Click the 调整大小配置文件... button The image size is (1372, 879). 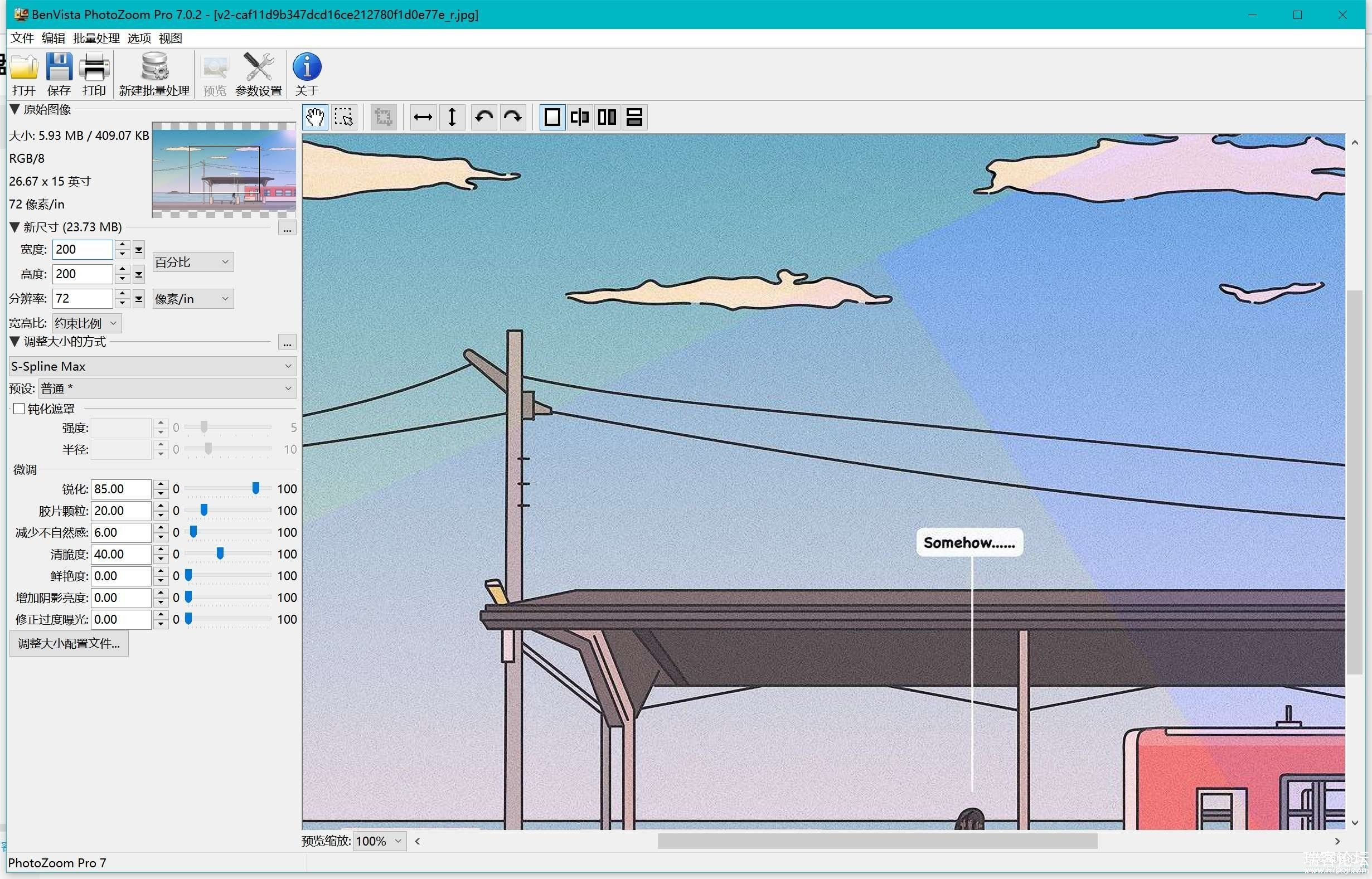coord(69,644)
